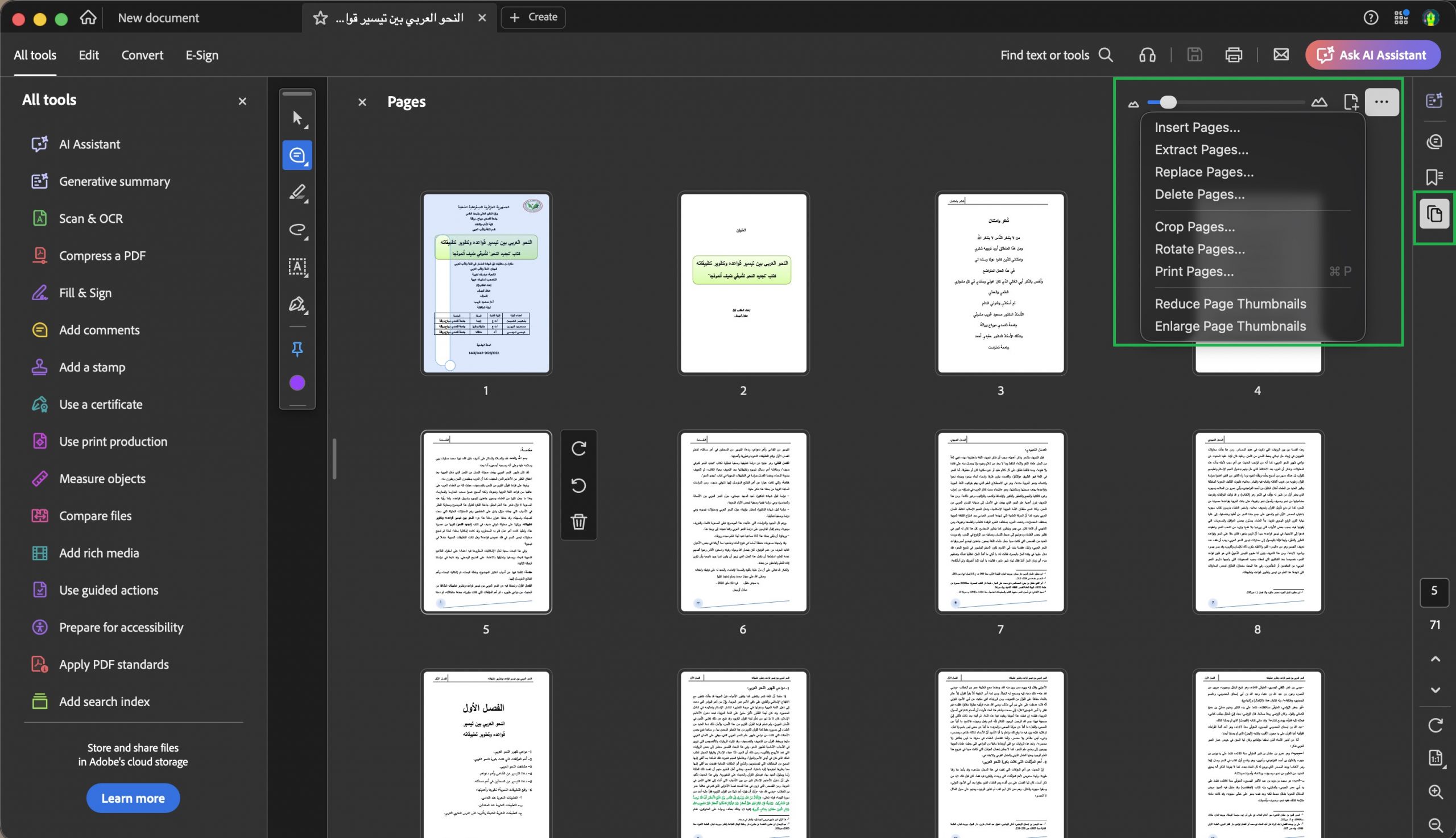
Task: Rotate view using right rail rotate icon
Action: tap(1435, 725)
